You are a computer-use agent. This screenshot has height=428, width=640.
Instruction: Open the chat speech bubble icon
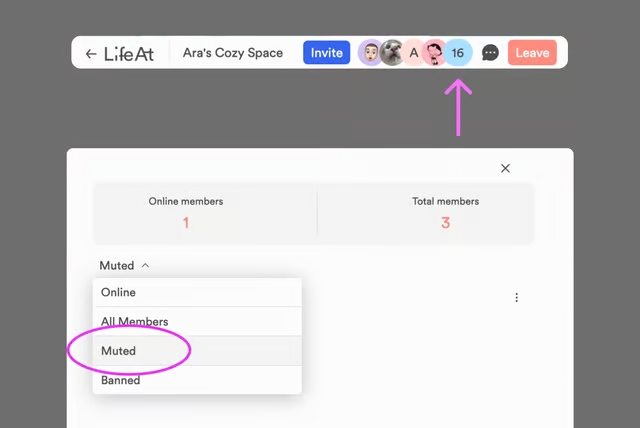click(x=490, y=53)
